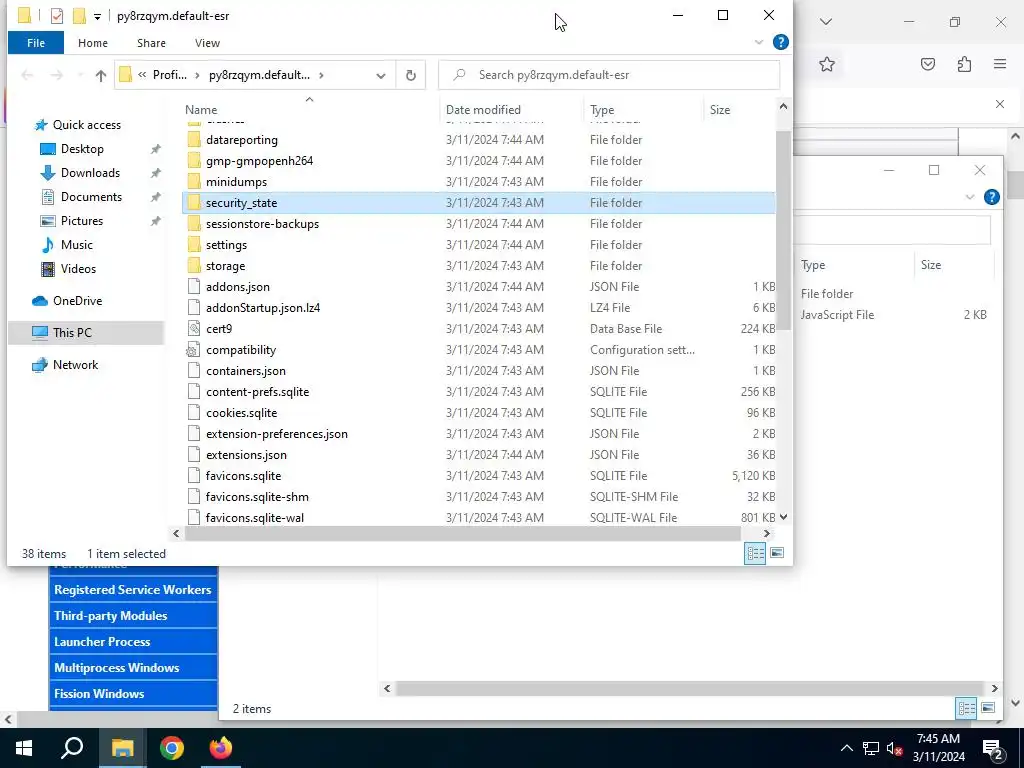Select the minidumps folder icon
The height and width of the screenshot is (768, 1024).
coord(193,182)
